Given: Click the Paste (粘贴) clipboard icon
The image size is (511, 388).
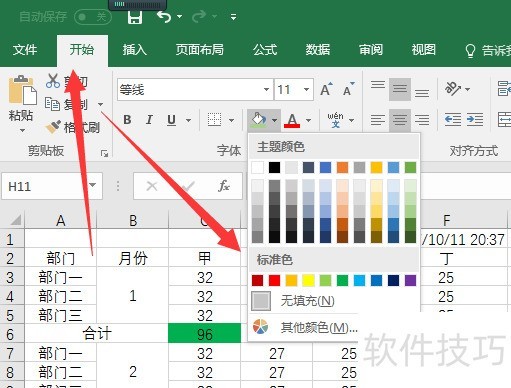Looking at the screenshot, I should point(22,90).
